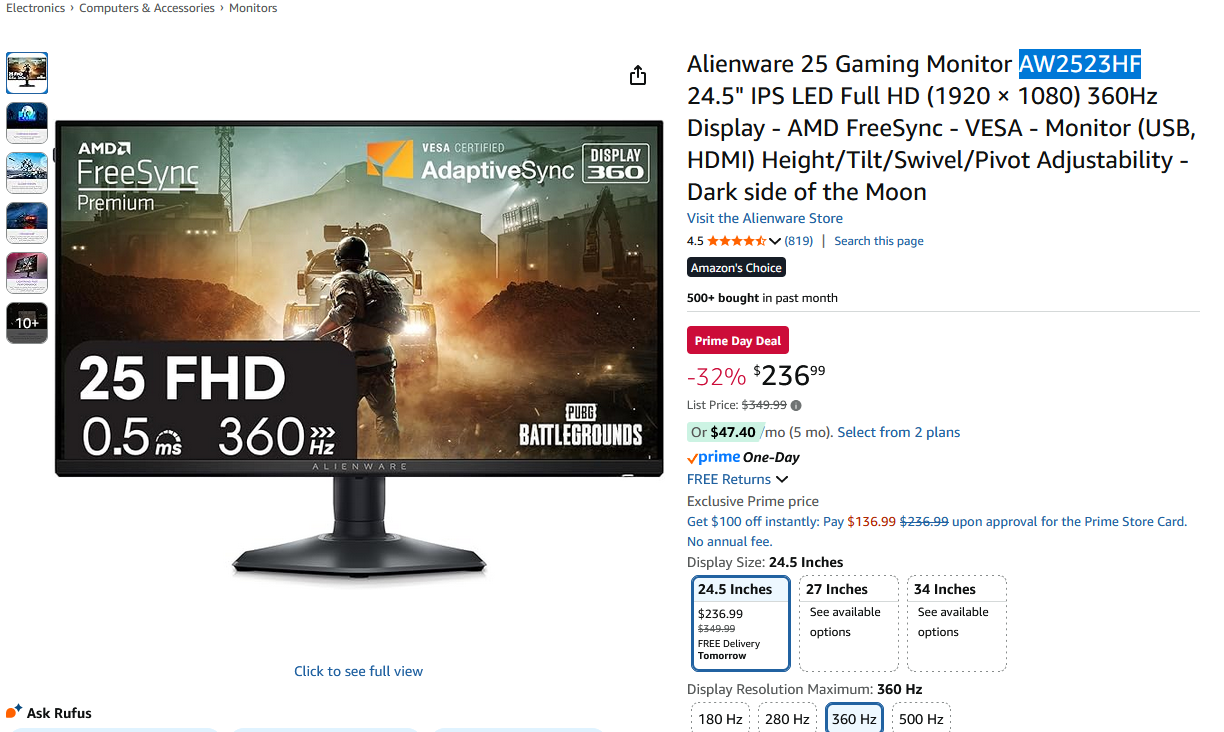Click the share icon above product image

coord(638,76)
